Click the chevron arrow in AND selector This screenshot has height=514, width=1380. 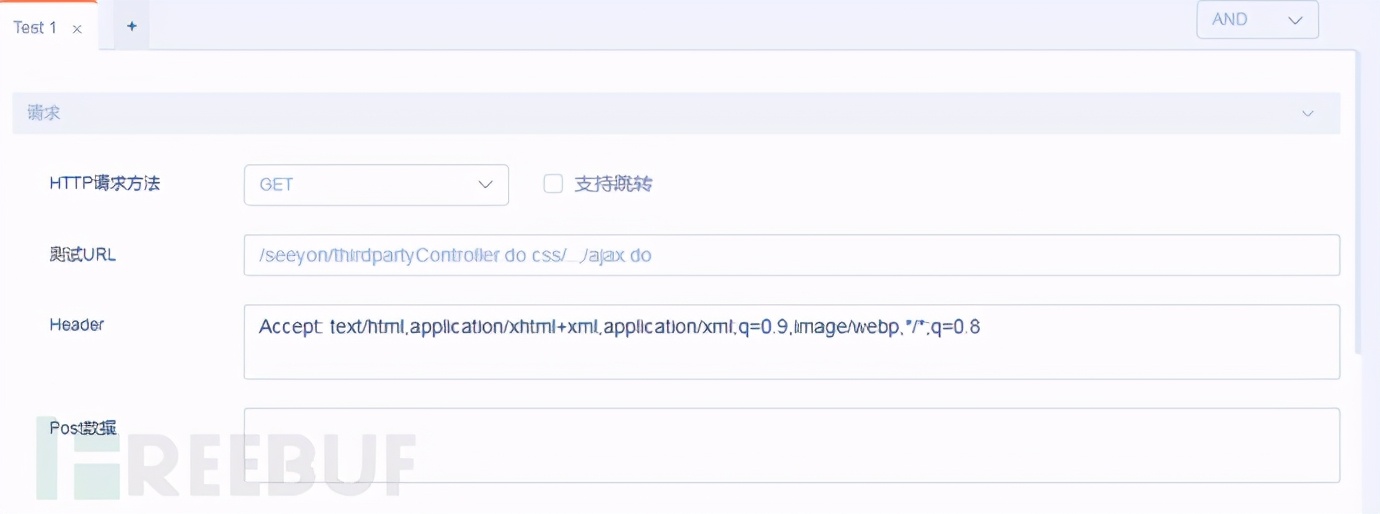(x=1295, y=20)
